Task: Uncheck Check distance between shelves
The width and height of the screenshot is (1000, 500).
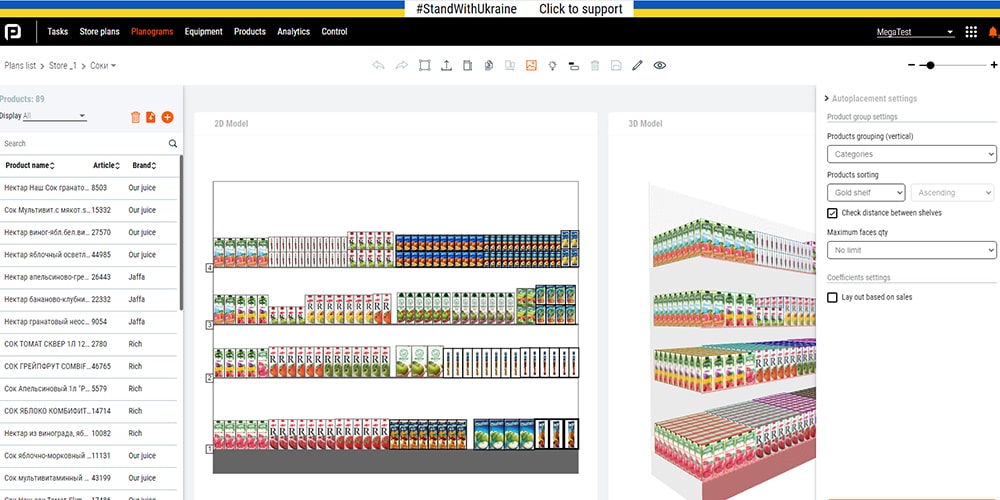Action: coord(833,213)
